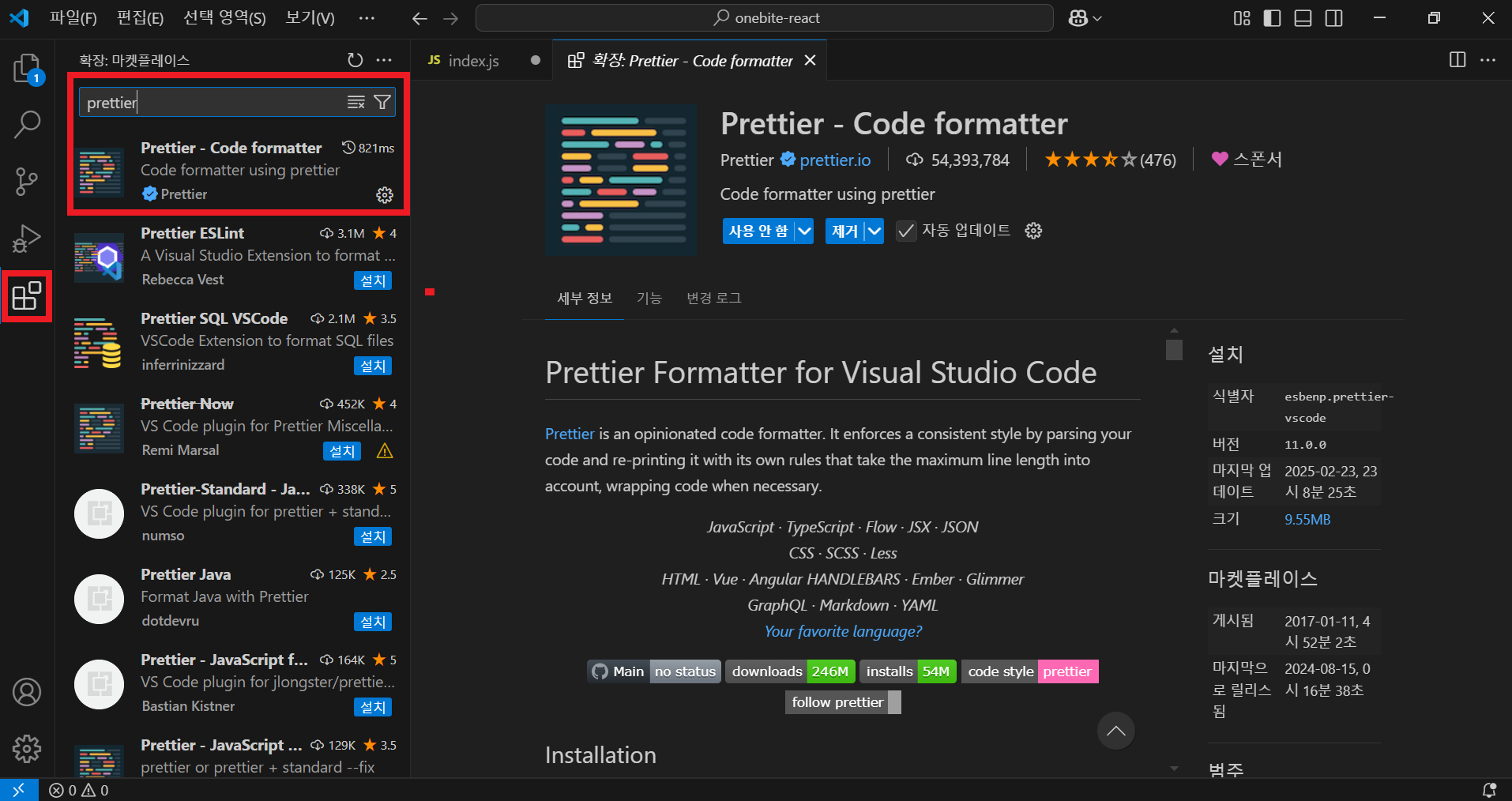Refresh the extensions marketplace list
This screenshot has width=1512, height=801.
click(x=355, y=60)
